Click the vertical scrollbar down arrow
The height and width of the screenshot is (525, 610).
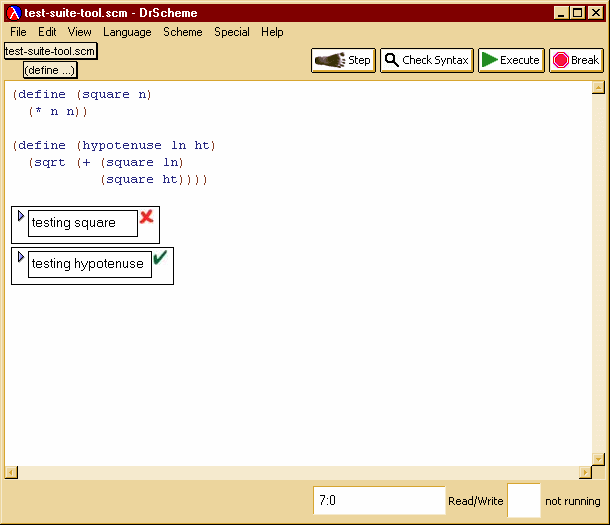598,459
